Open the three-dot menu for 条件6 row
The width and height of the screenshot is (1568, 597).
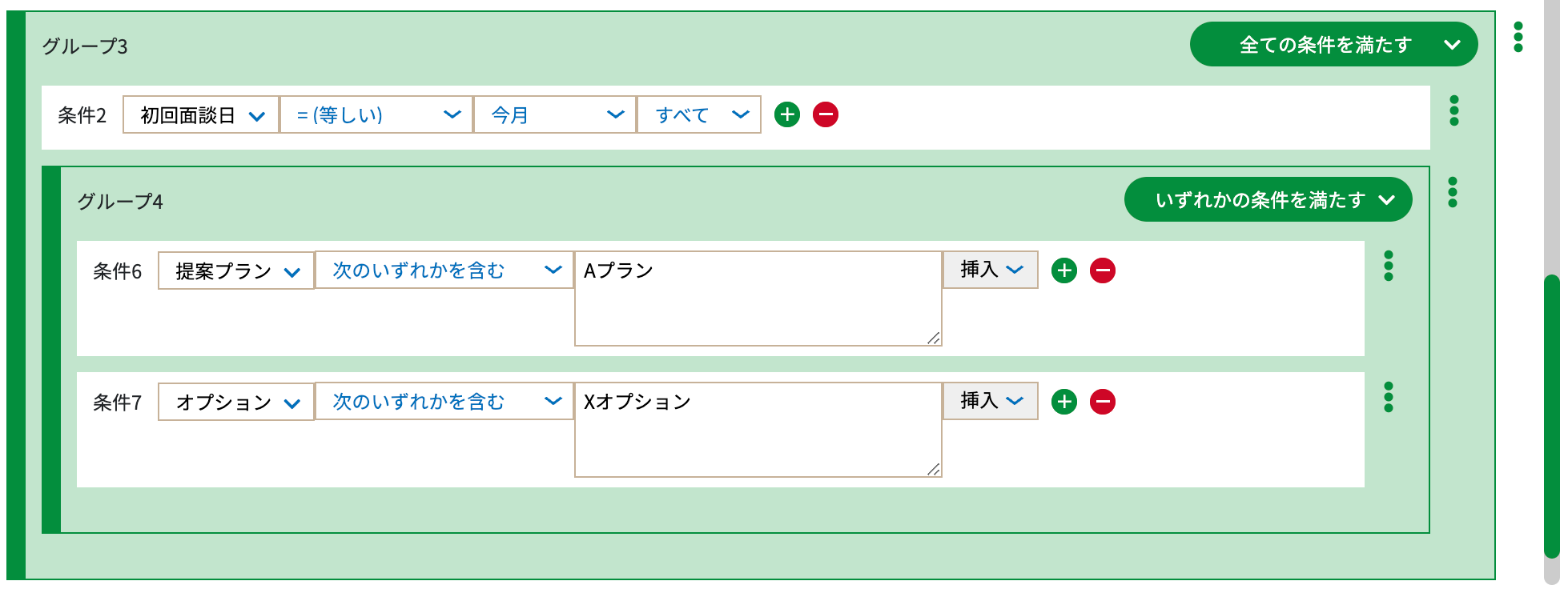tap(1389, 266)
